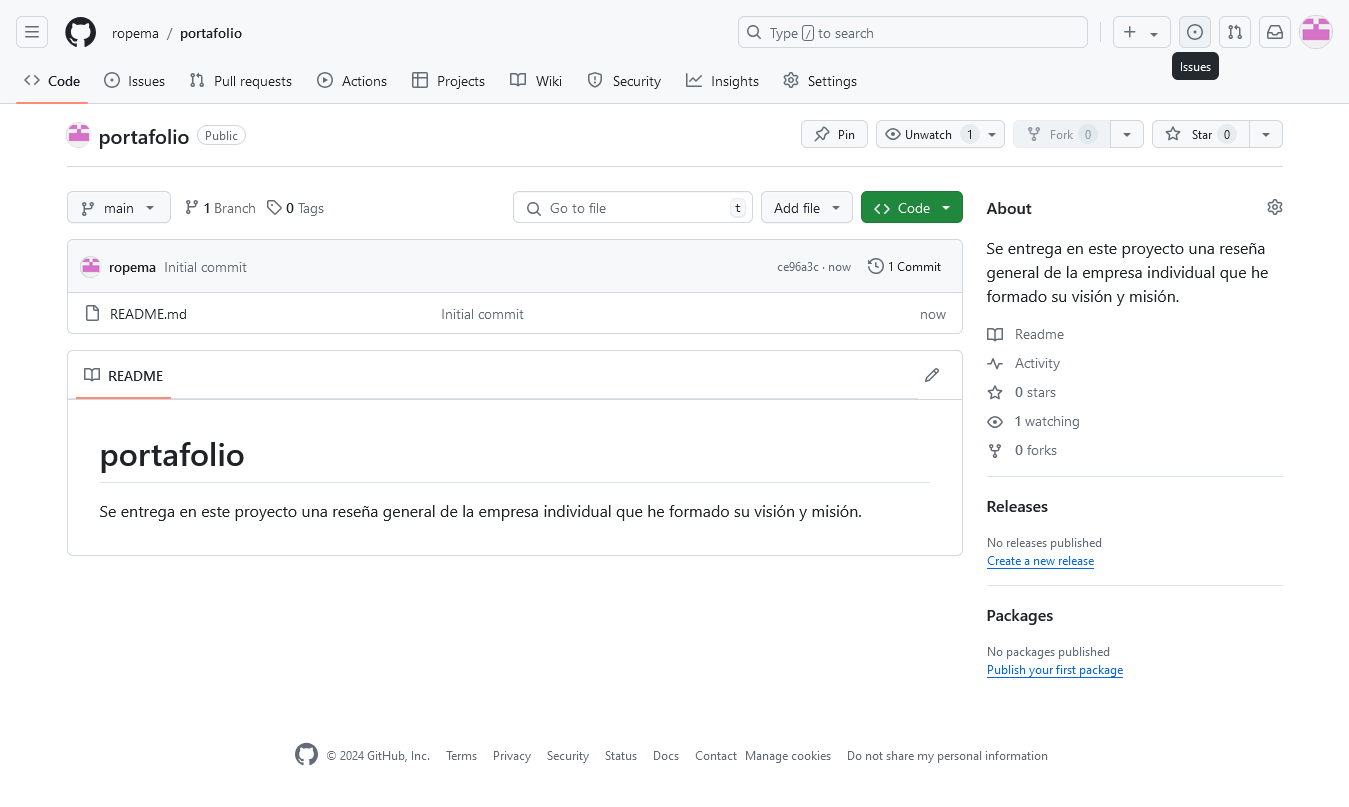Open the README.md file
1349x807 pixels.
(148, 314)
